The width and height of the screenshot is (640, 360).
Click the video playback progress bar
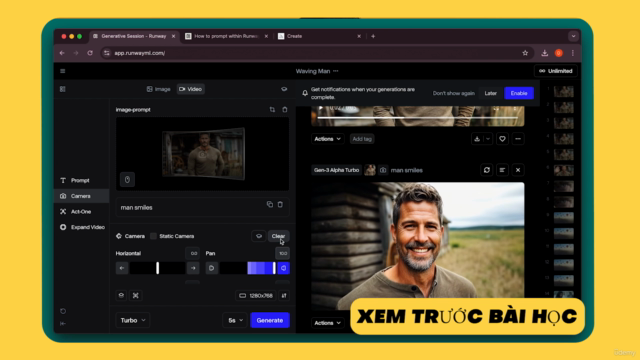418,118
